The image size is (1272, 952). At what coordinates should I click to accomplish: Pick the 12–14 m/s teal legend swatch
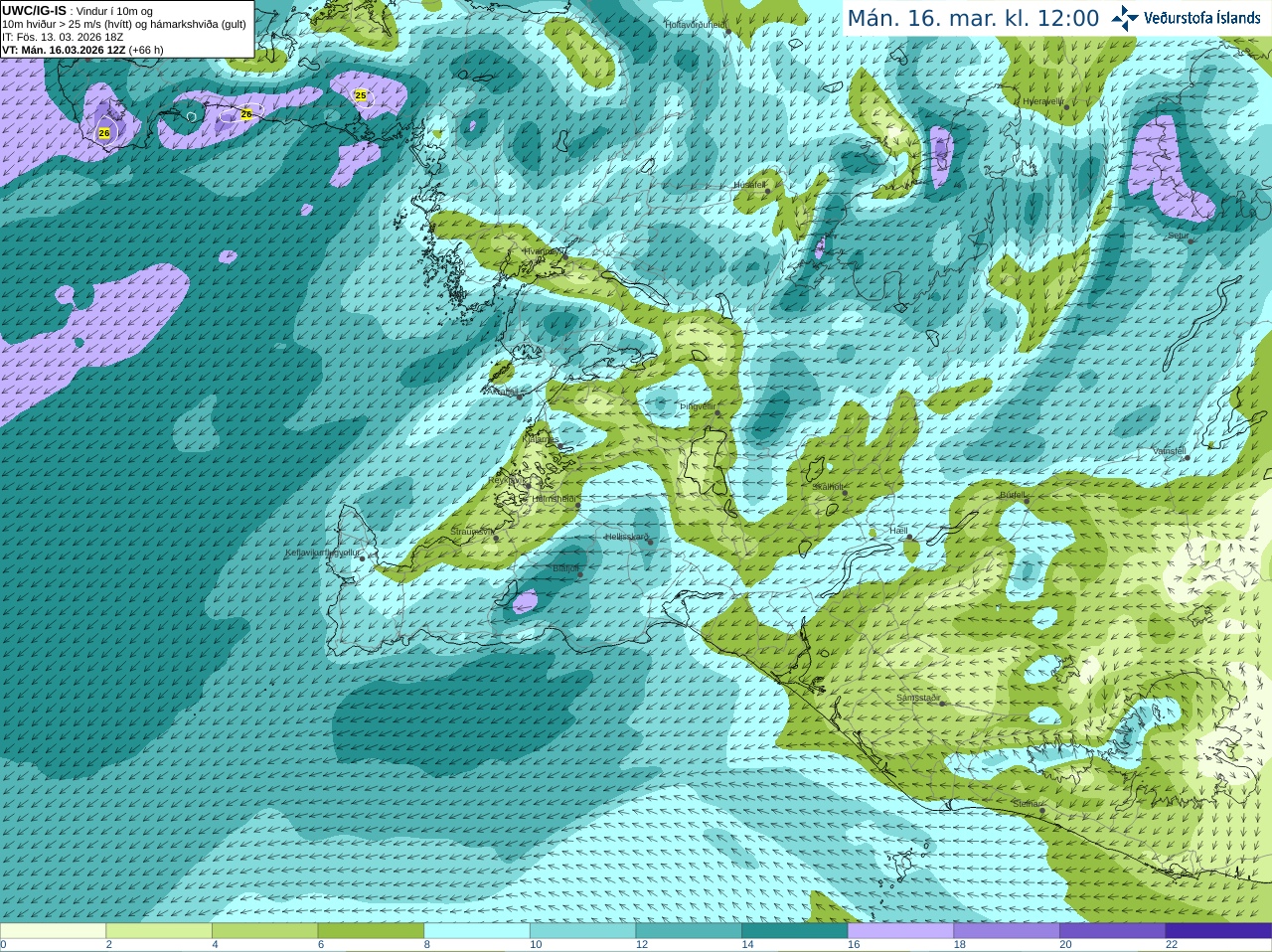point(689,931)
